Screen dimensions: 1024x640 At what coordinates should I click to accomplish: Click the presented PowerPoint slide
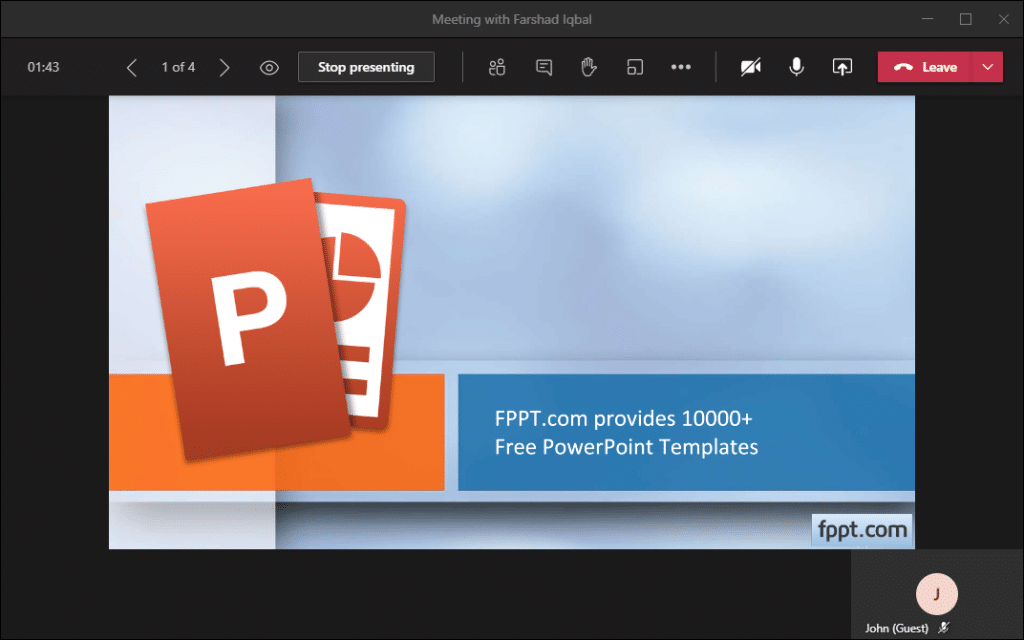tap(511, 323)
